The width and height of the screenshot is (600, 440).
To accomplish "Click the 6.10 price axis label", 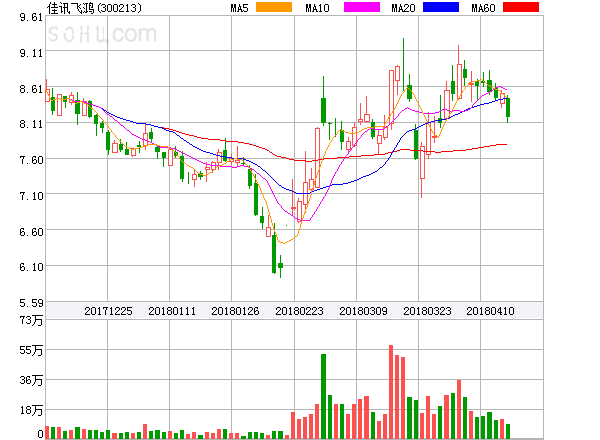I will [x=31, y=267].
